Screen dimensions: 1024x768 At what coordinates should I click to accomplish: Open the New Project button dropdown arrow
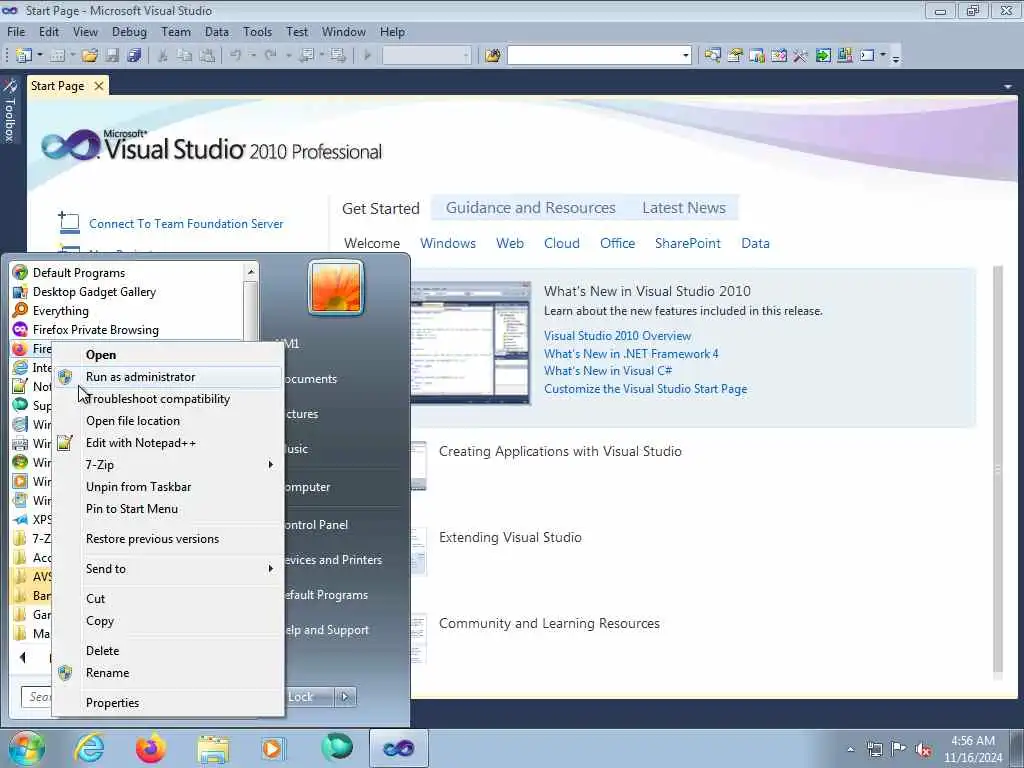pos(40,56)
